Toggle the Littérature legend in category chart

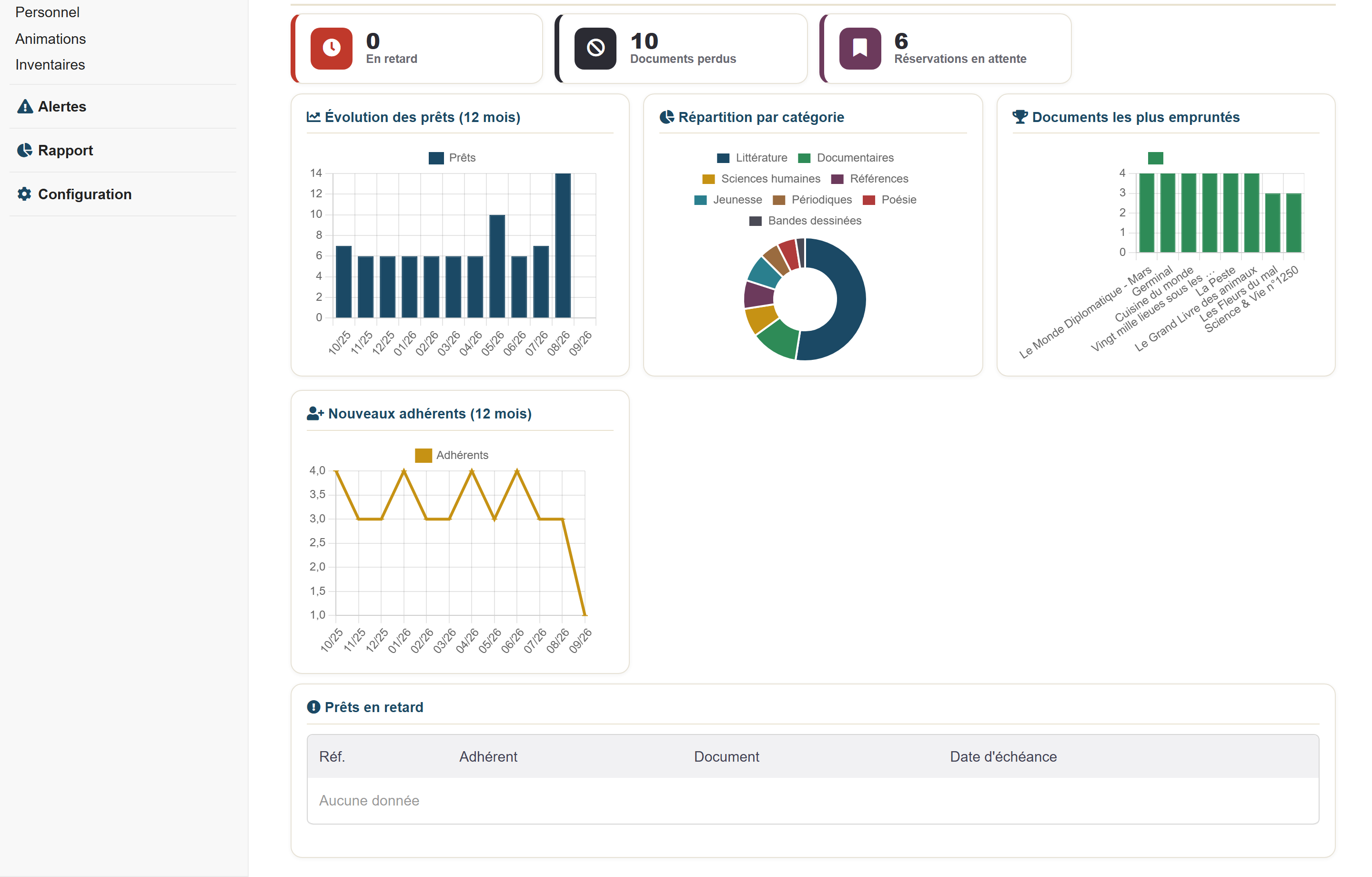[752, 158]
